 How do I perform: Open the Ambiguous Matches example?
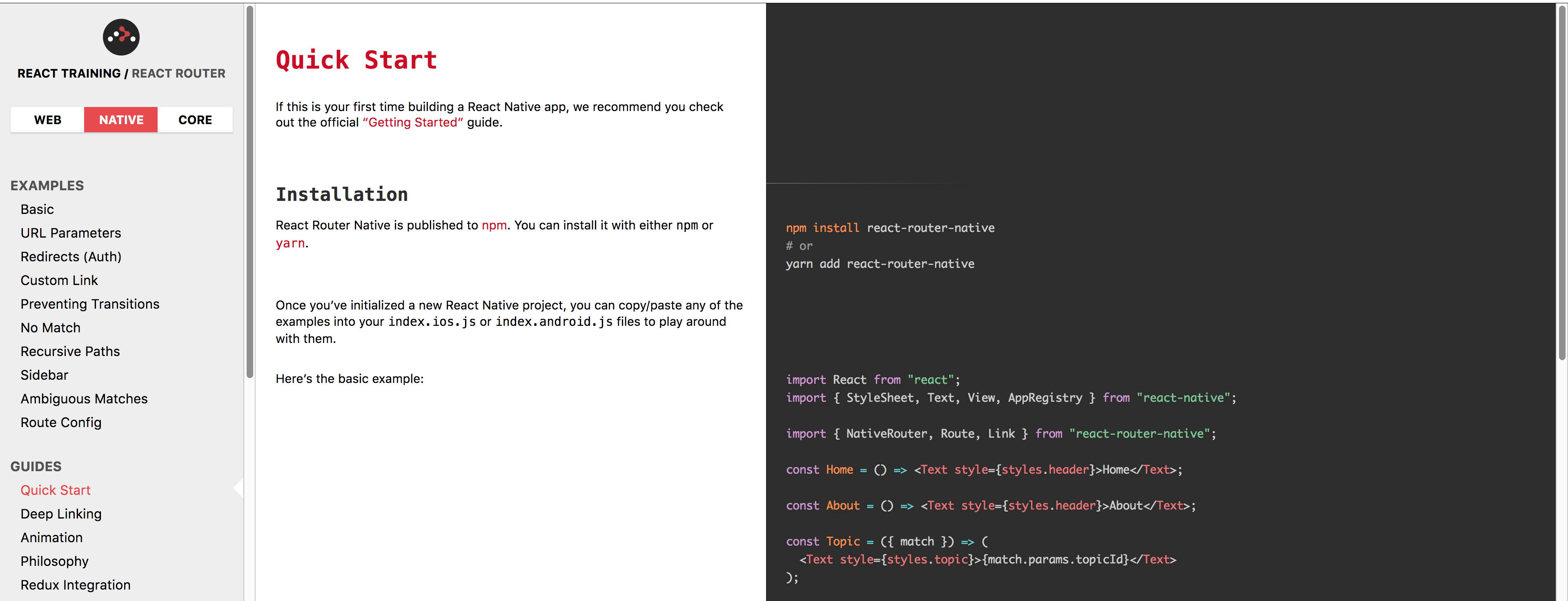84,398
